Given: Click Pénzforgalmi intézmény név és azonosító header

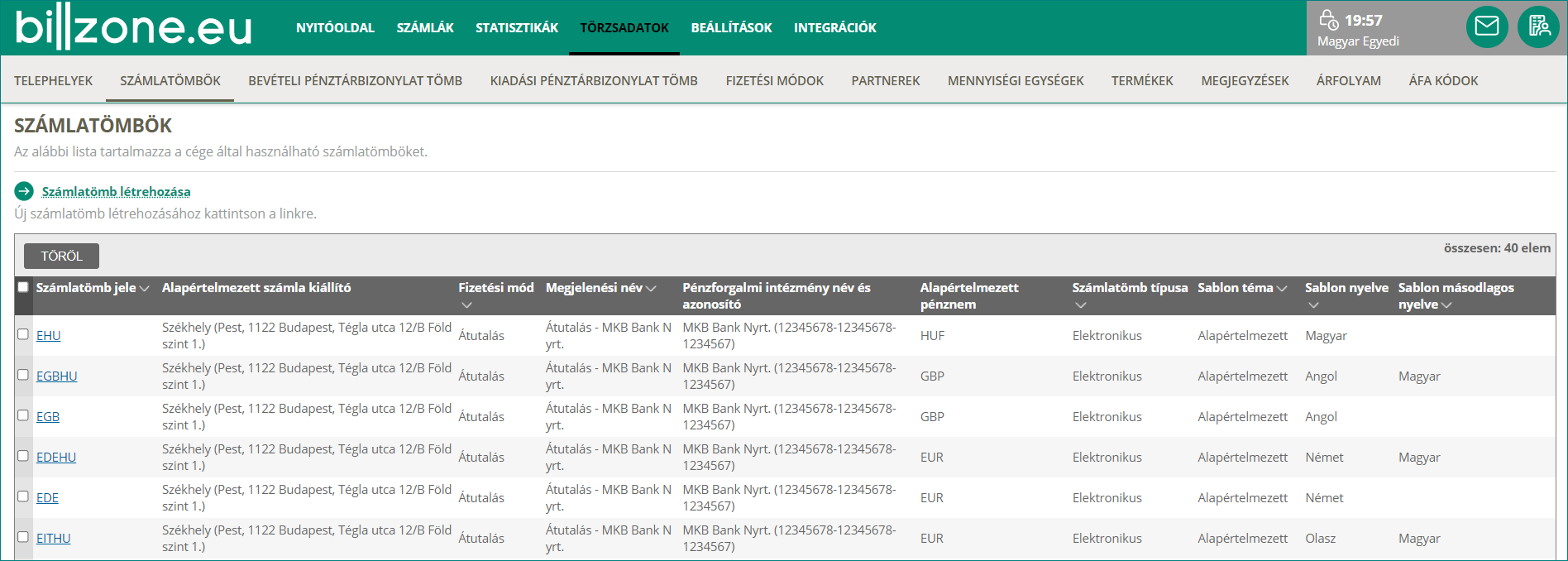Looking at the screenshot, I should coord(777,295).
